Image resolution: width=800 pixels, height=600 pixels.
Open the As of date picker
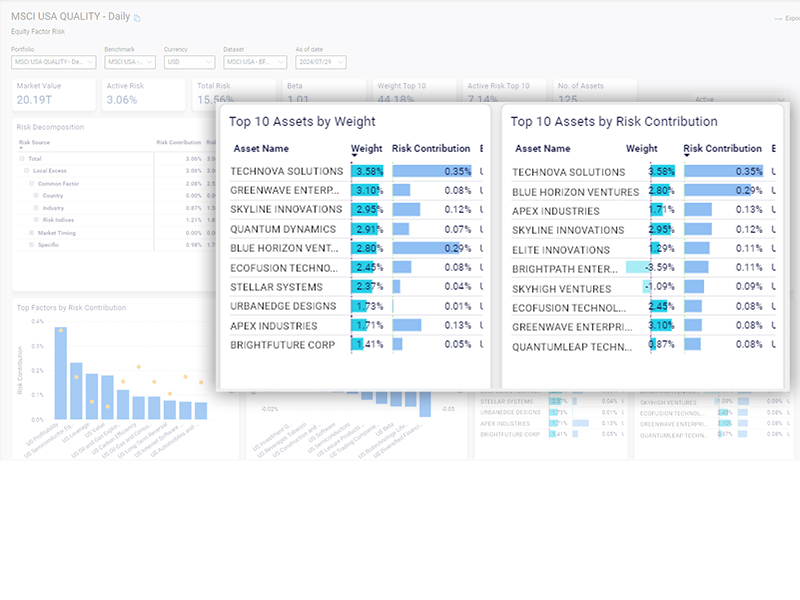pyautogui.click(x=317, y=62)
